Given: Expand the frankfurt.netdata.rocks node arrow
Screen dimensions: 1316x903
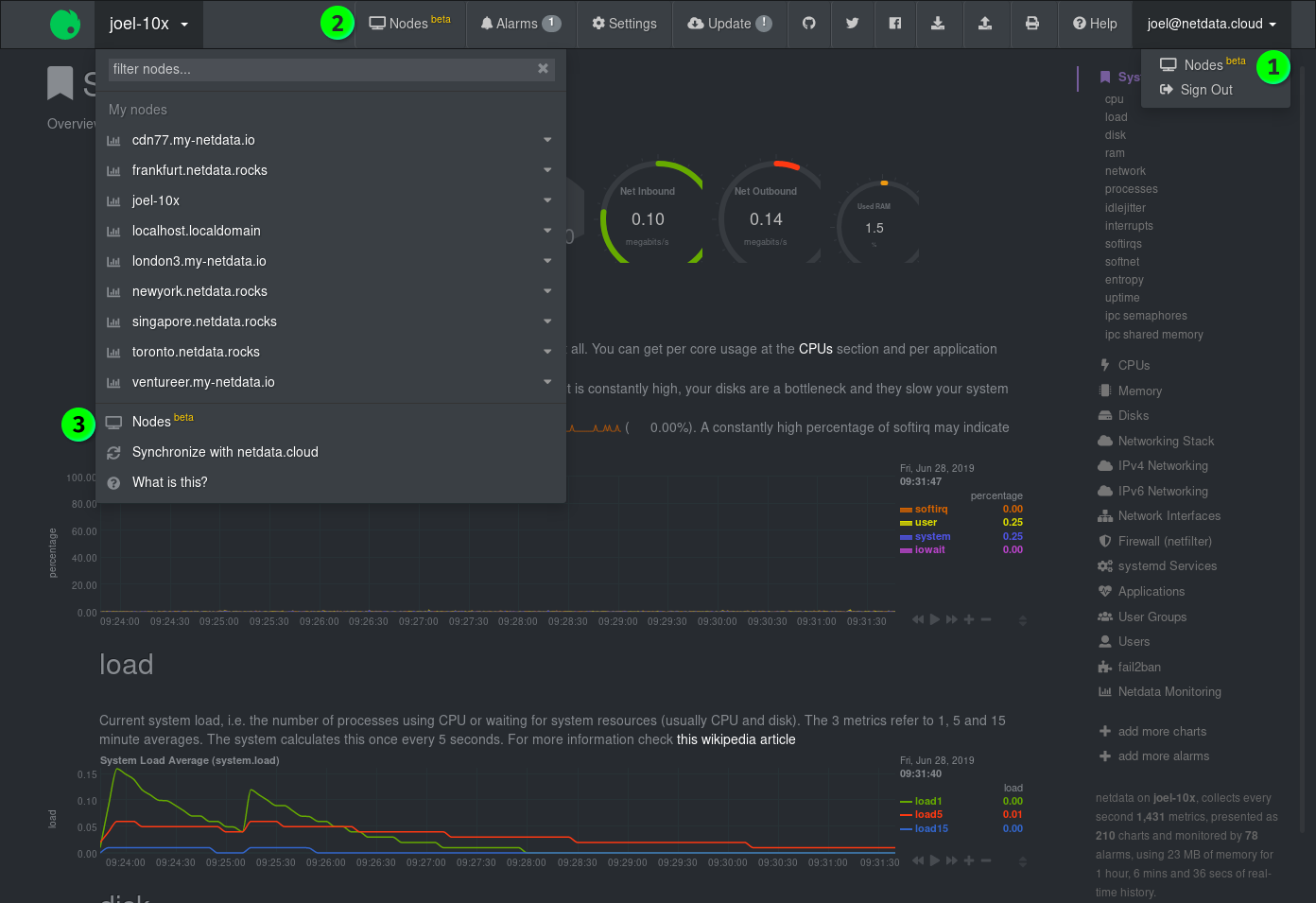Looking at the screenshot, I should (x=547, y=170).
